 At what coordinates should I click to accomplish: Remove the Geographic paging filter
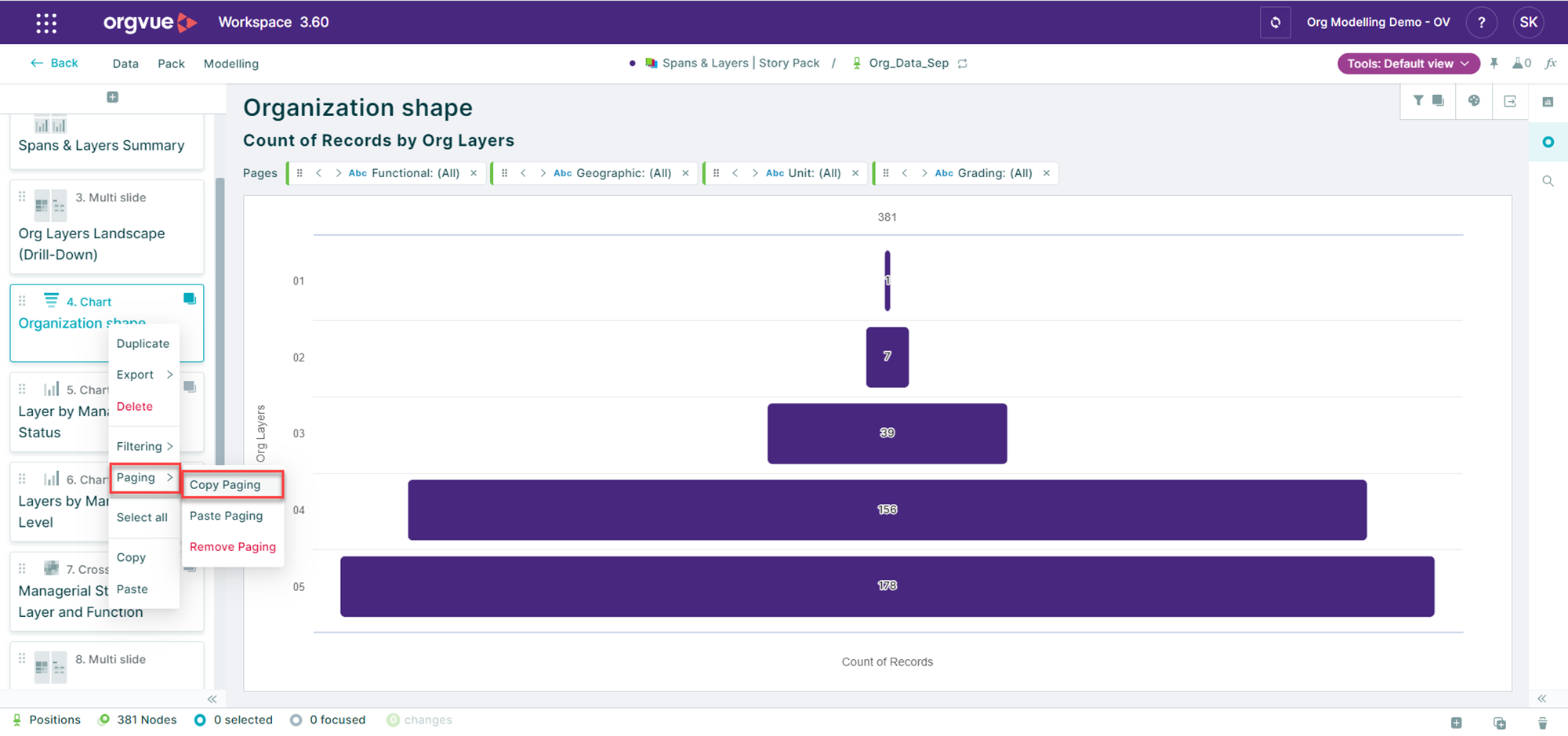coord(686,173)
